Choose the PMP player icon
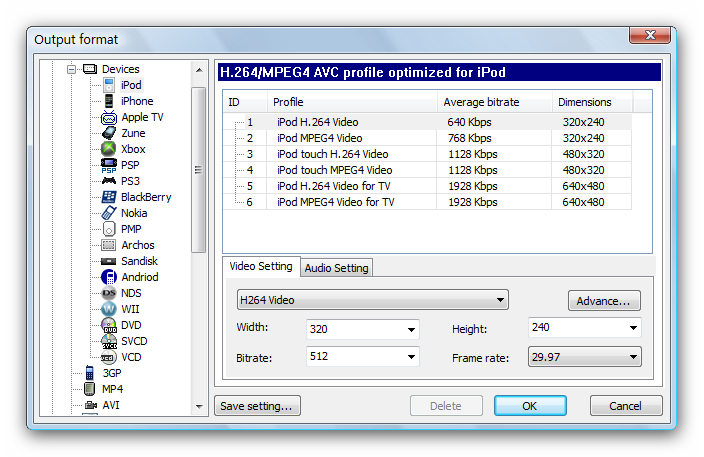This screenshot has height=457, width=704. click(109, 229)
